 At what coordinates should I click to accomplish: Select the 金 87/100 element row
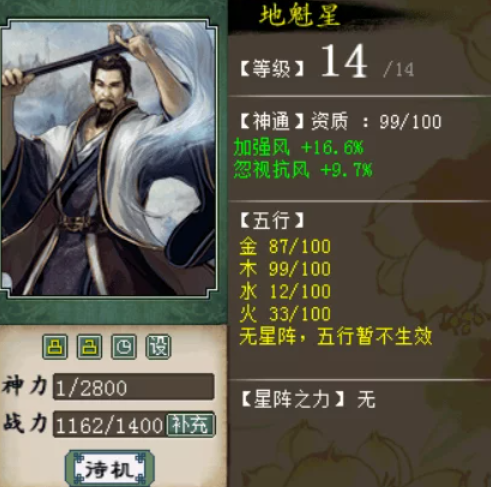285,246
